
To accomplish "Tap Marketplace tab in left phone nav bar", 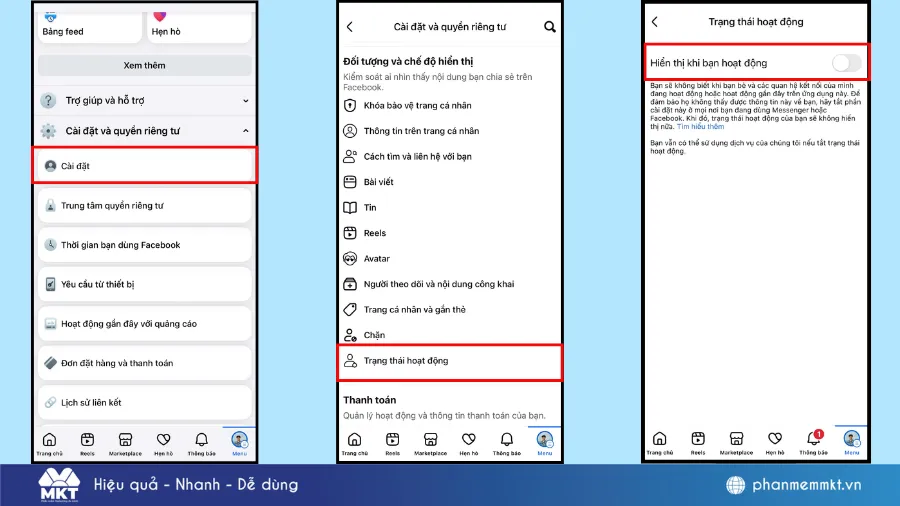I will (x=125, y=443).
